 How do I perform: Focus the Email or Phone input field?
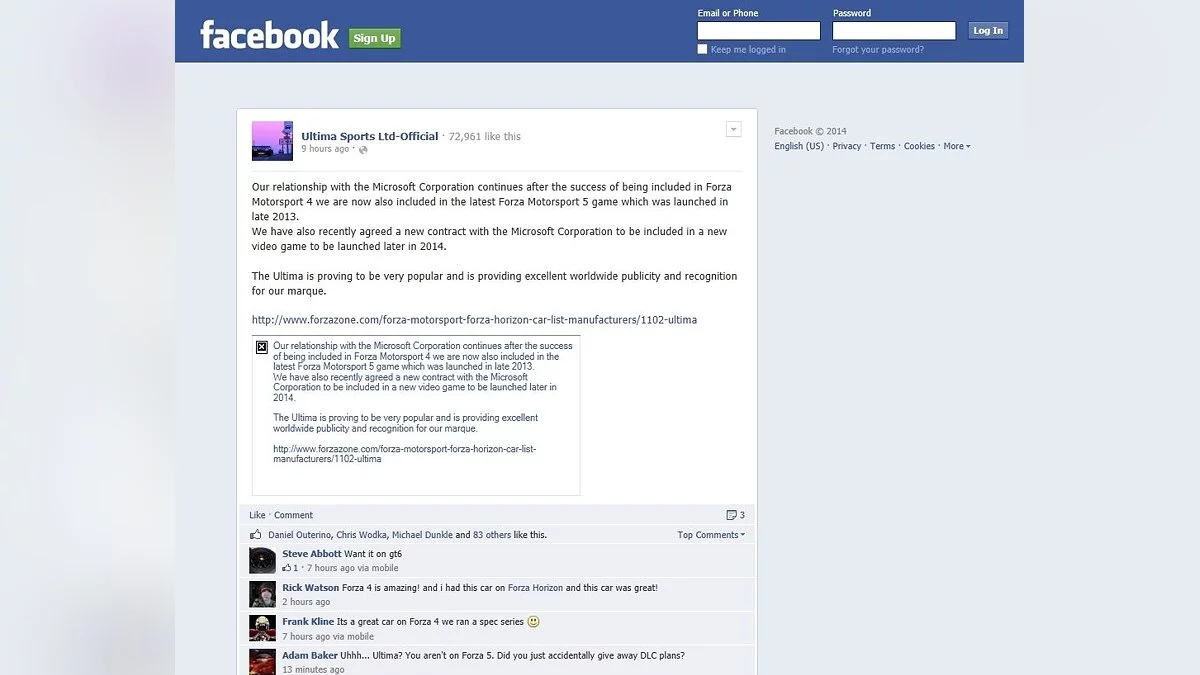(759, 31)
